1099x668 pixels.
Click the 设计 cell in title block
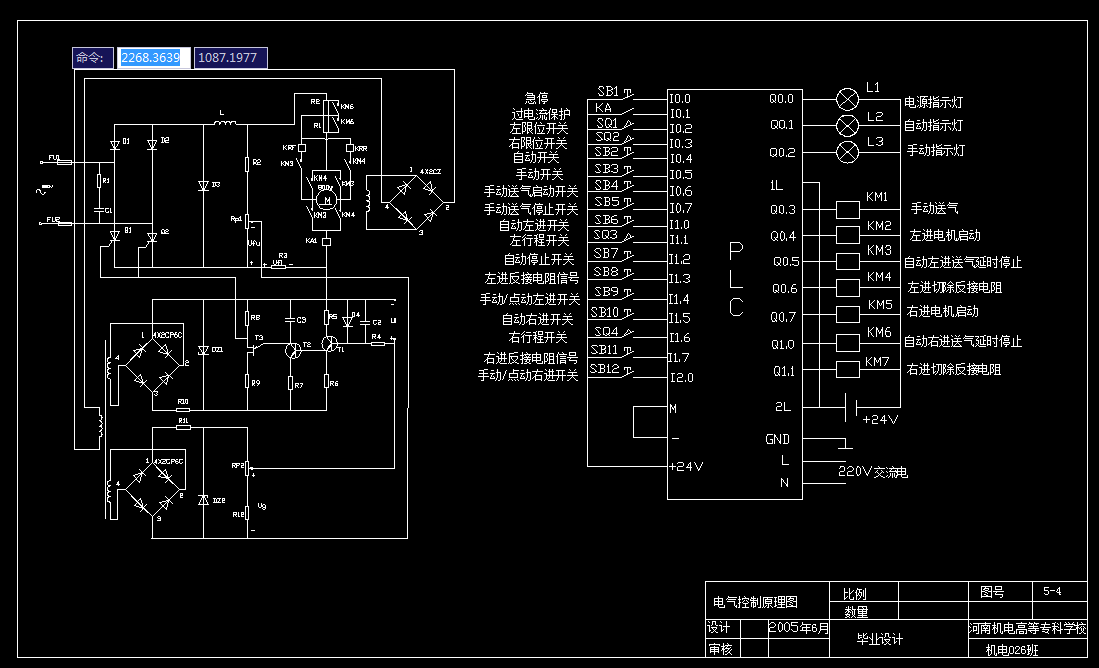tap(718, 627)
